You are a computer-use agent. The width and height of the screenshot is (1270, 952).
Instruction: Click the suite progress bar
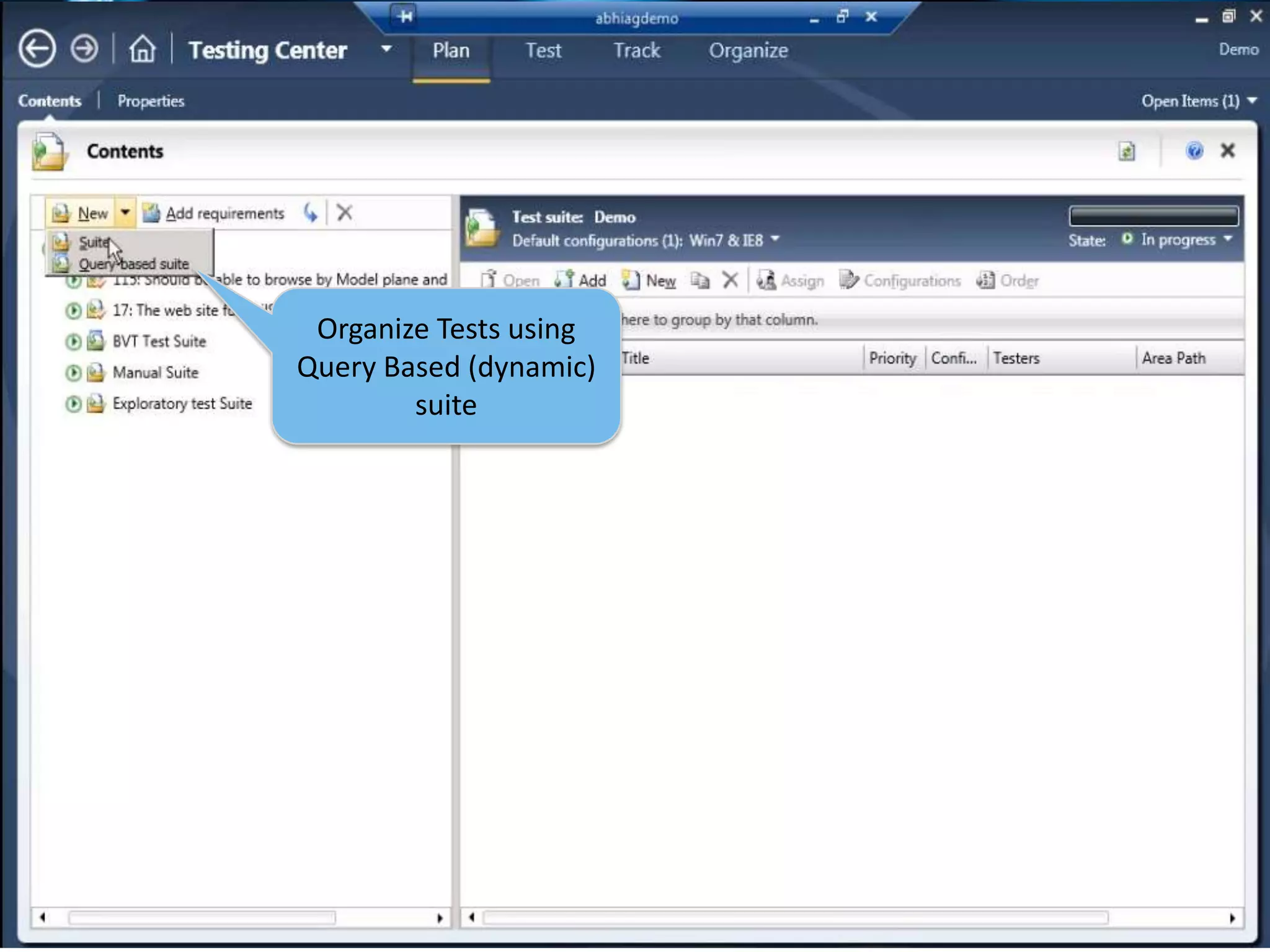pyautogui.click(x=1153, y=216)
